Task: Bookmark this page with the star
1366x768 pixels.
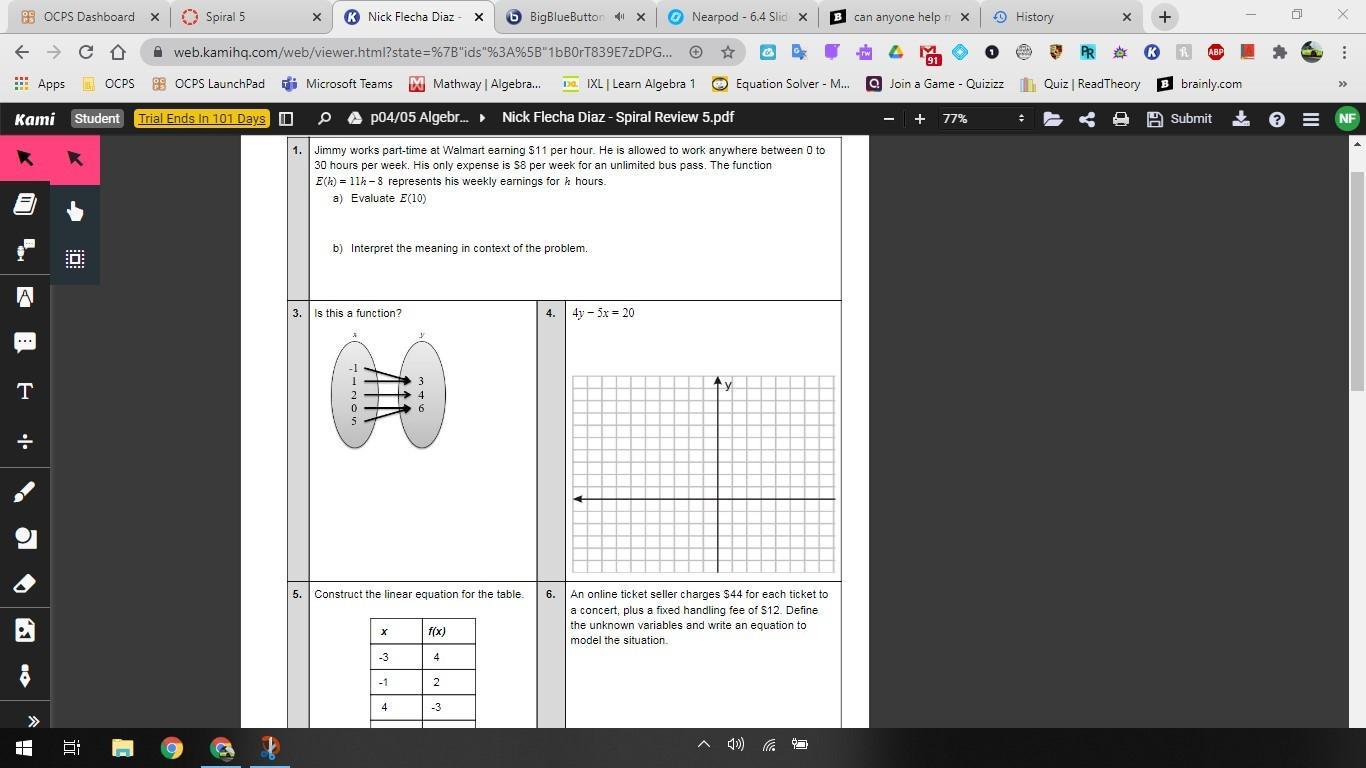Action: (x=728, y=52)
